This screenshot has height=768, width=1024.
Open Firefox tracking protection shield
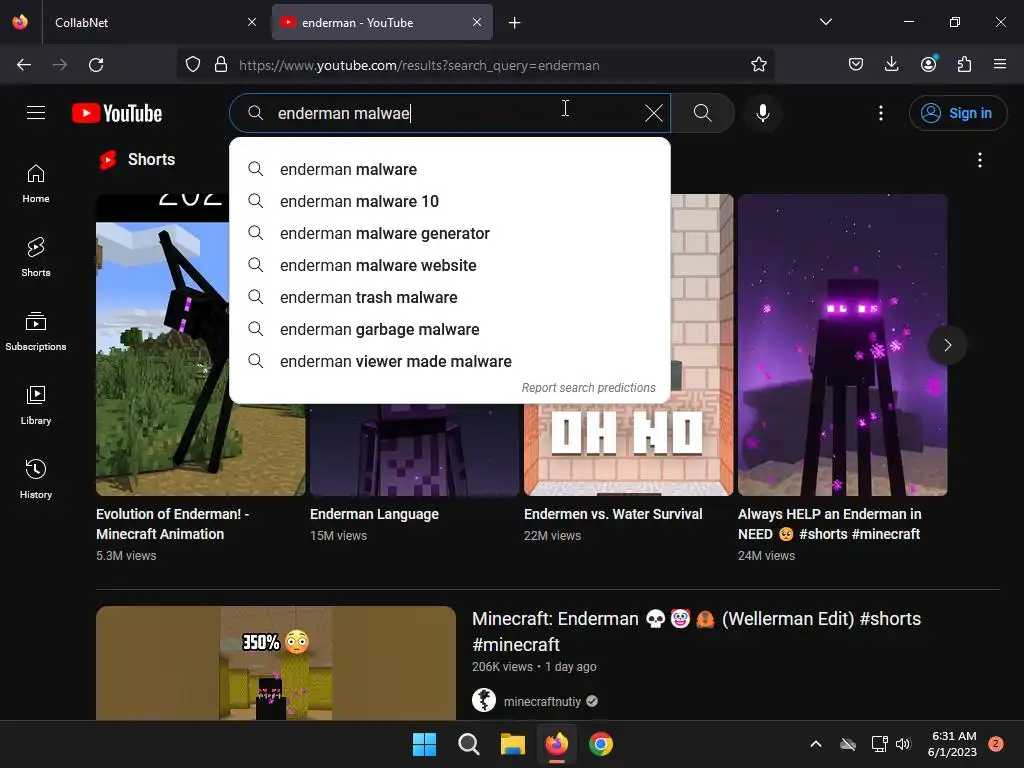coord(193,65)
